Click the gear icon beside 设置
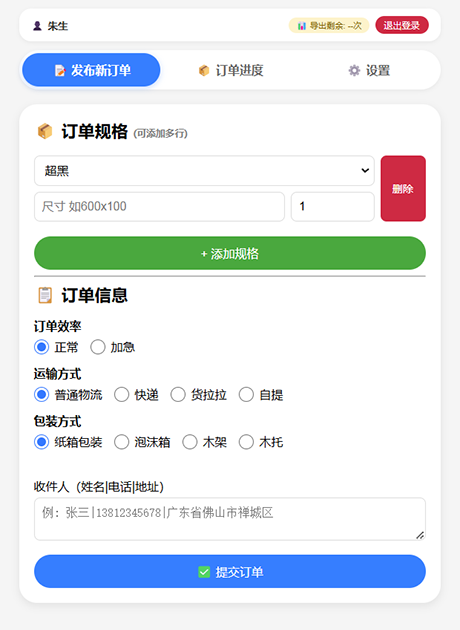Screen dimensions: 460x630 pyautogui.click(x=354, y=71)
